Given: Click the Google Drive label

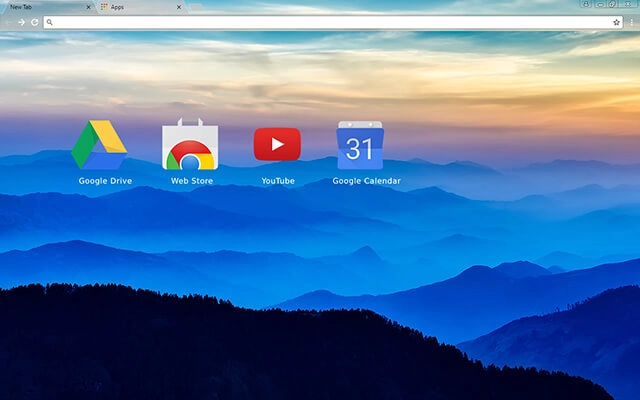Looking at the screenshot, I should pos(105,181).
